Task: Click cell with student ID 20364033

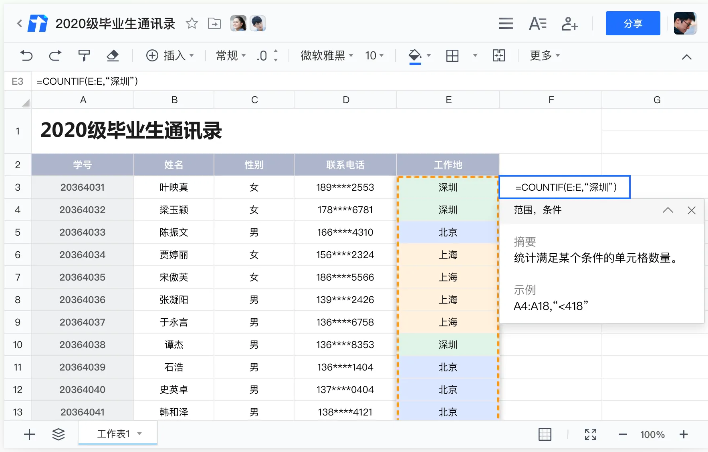Action: [x=83, y=232]
